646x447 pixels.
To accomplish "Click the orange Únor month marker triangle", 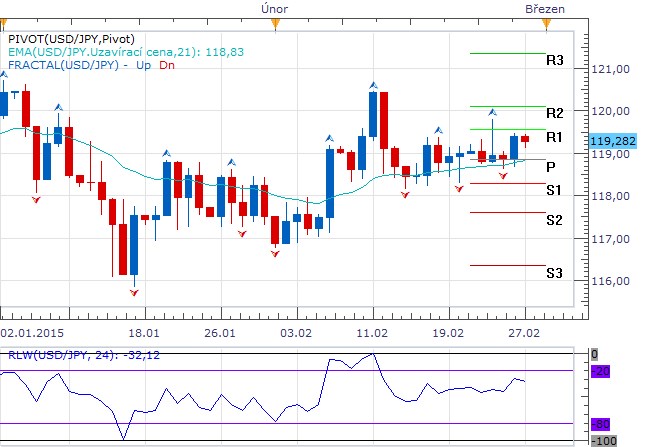I will [x=277, y=20].
